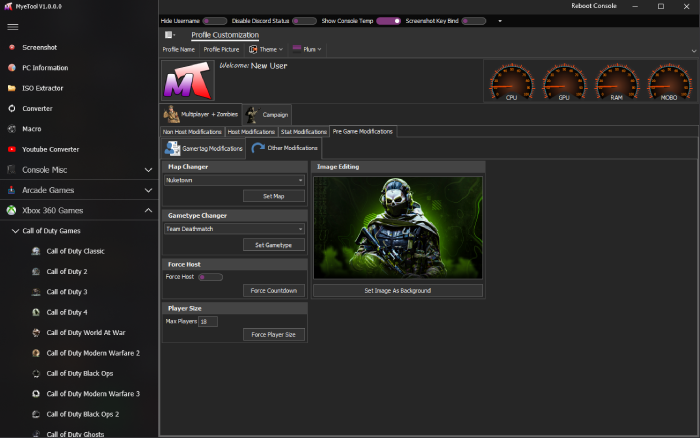The image size is (700, 438).
Task: Click the Theme palette icon
Action: 253,49
